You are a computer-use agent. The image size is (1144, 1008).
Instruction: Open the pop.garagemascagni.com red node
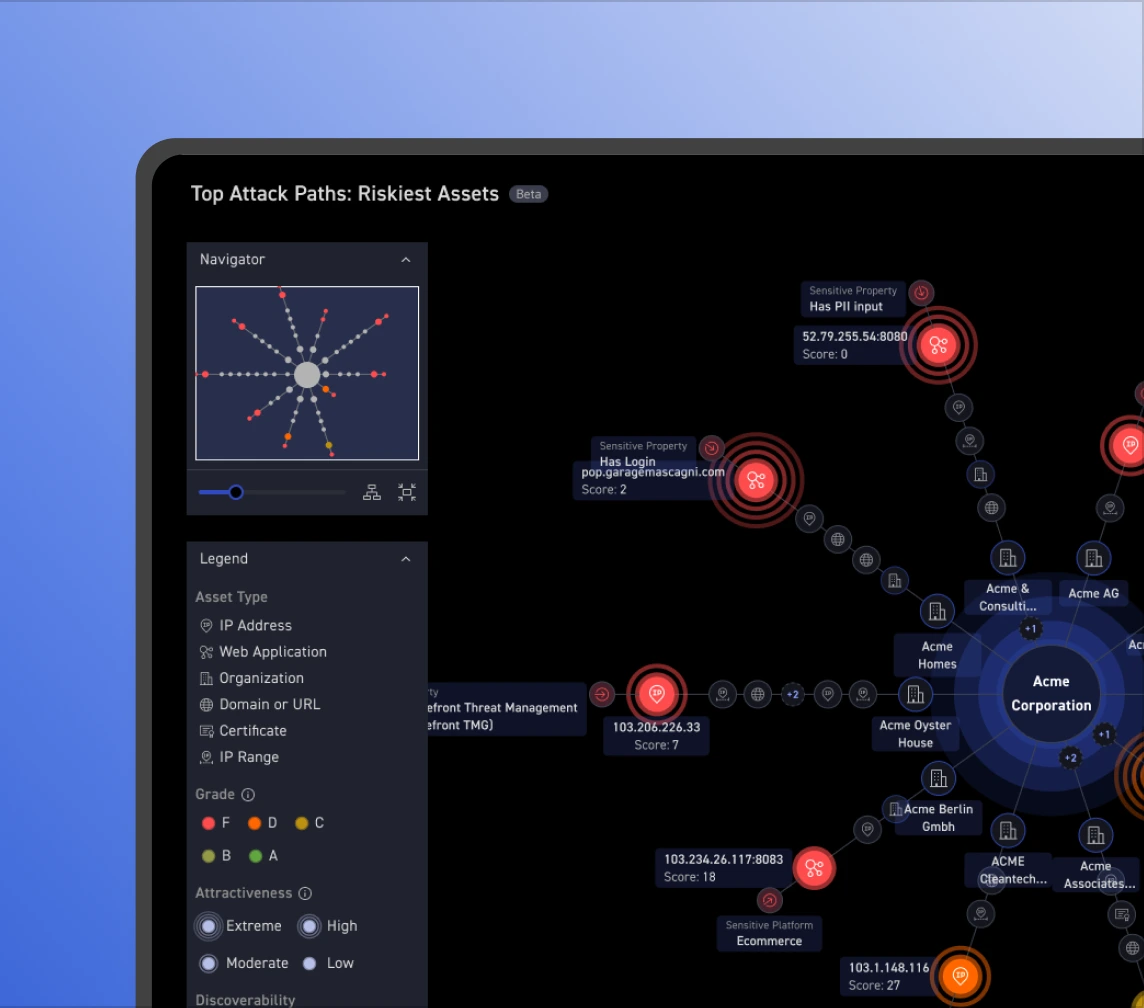756,481
